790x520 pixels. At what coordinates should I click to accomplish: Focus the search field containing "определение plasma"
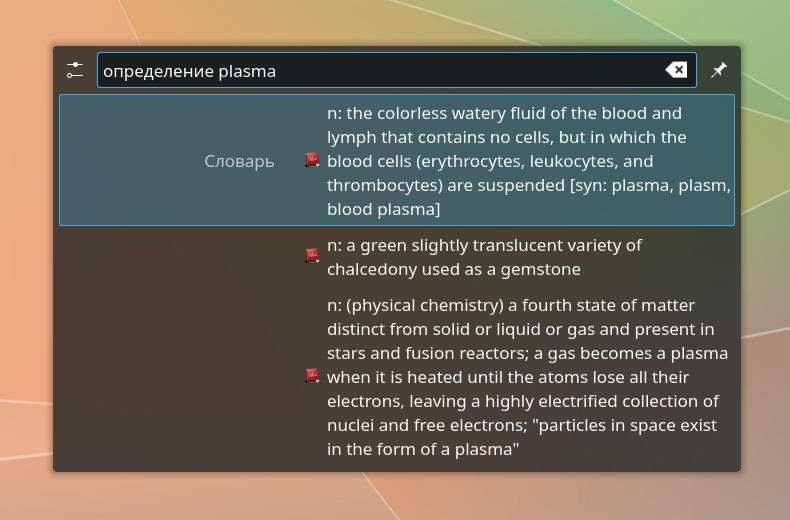[397, 70]
